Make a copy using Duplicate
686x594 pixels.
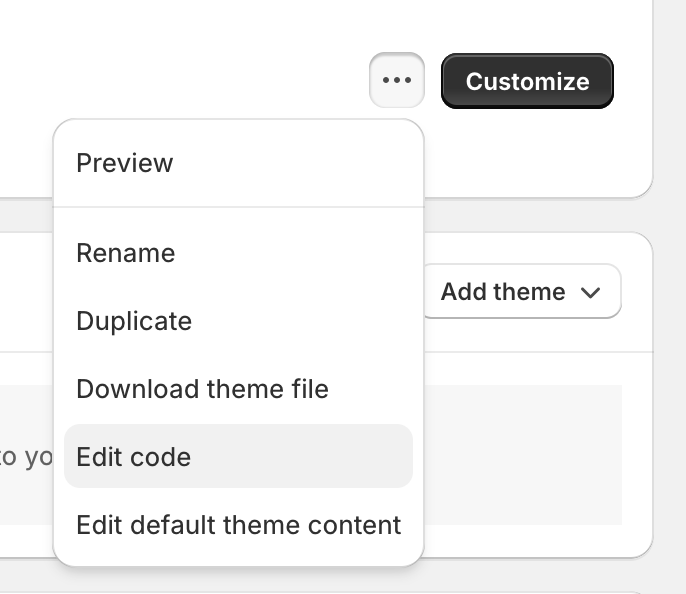pos(134,321)
